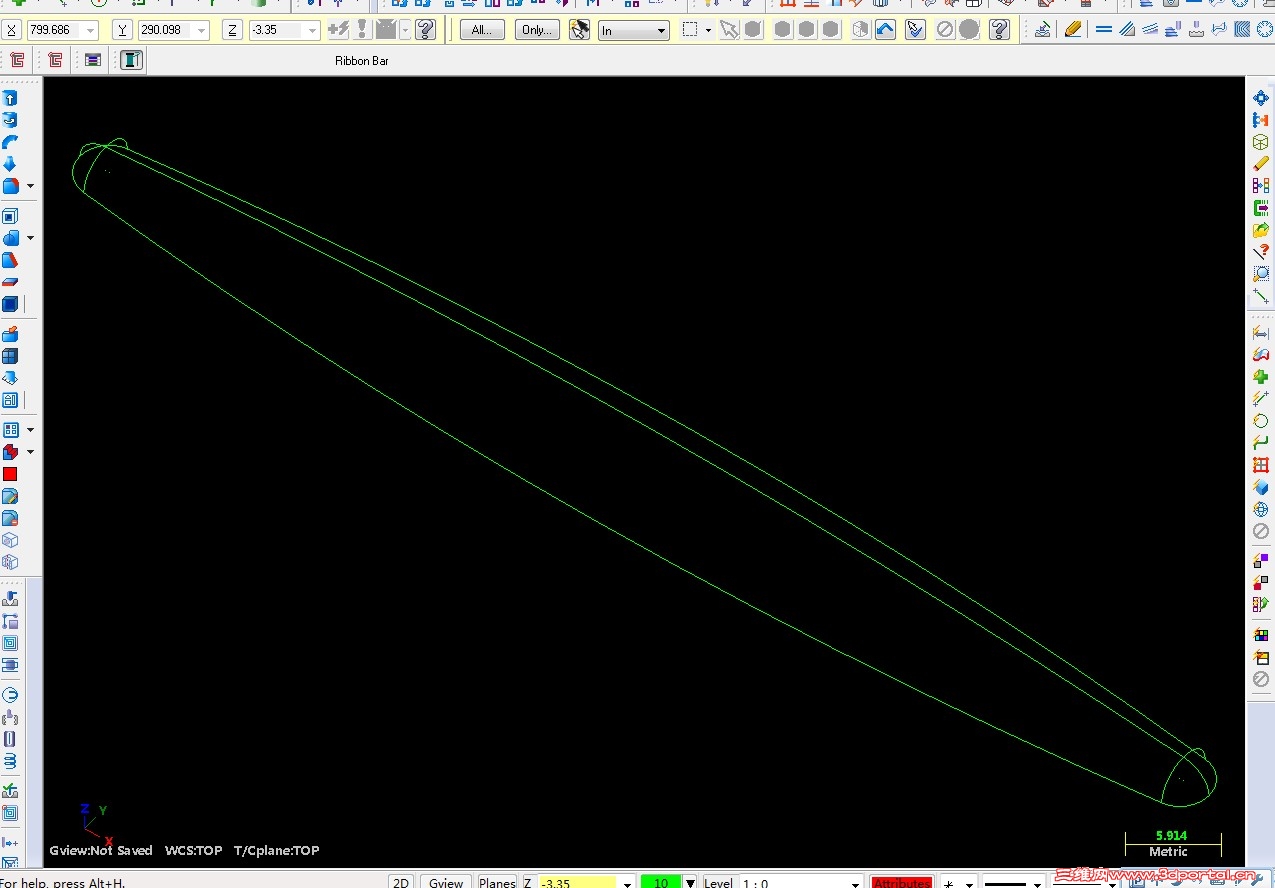The image size is (1275, 888).
Task: Click the Gview:Not Saved label in viewport
Action: (101, 851)
